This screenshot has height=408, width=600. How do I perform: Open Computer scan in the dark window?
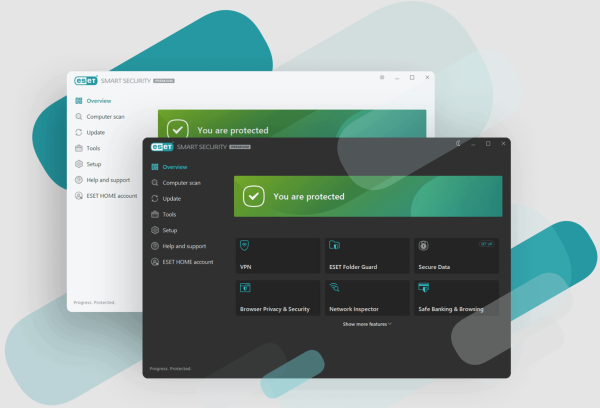[x=176, y=183]
